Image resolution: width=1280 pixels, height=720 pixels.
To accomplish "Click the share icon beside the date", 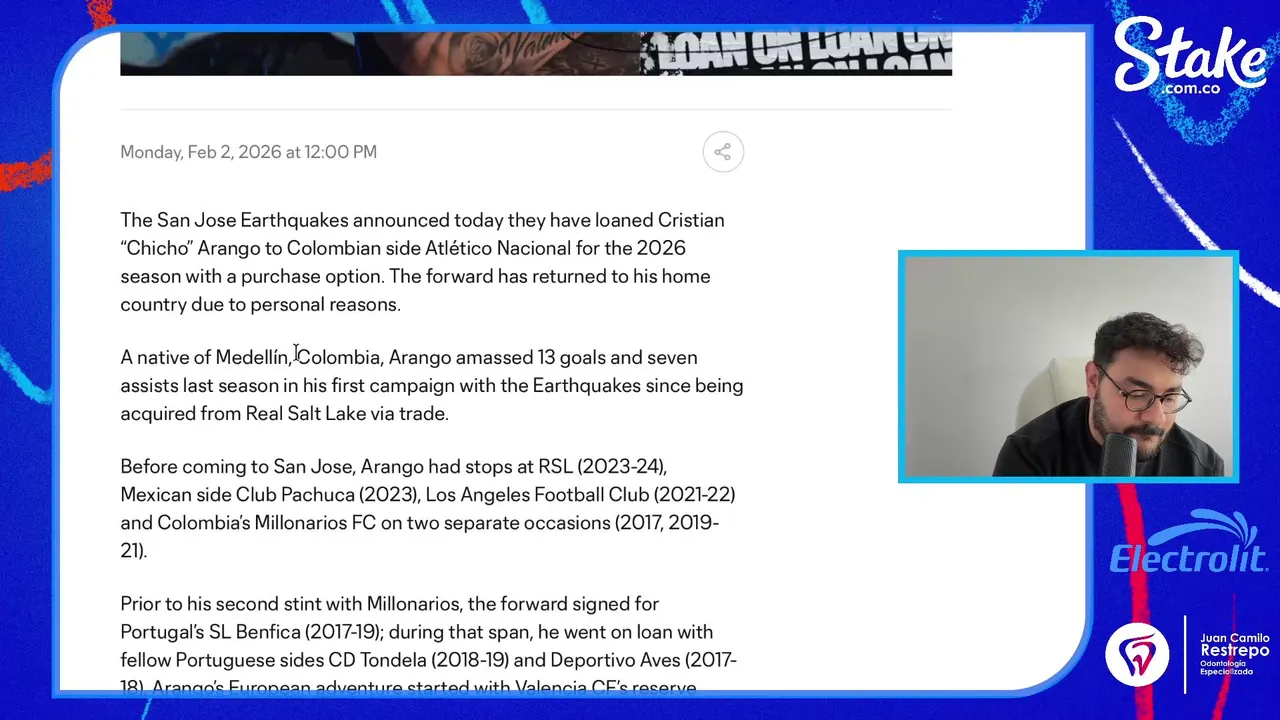I will click(723, 152).
